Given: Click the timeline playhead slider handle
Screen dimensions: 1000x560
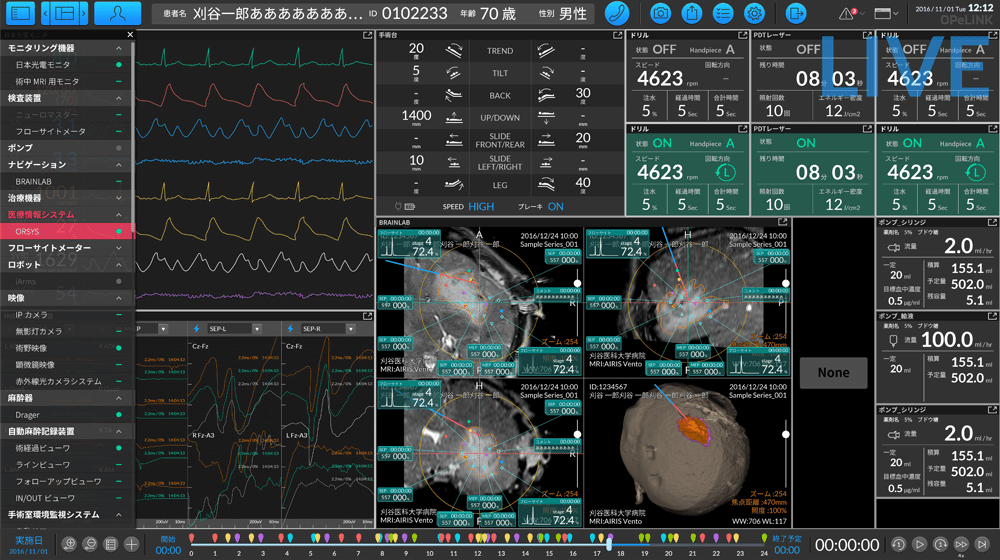Looking at the screenshot, I should click(609, 544).
